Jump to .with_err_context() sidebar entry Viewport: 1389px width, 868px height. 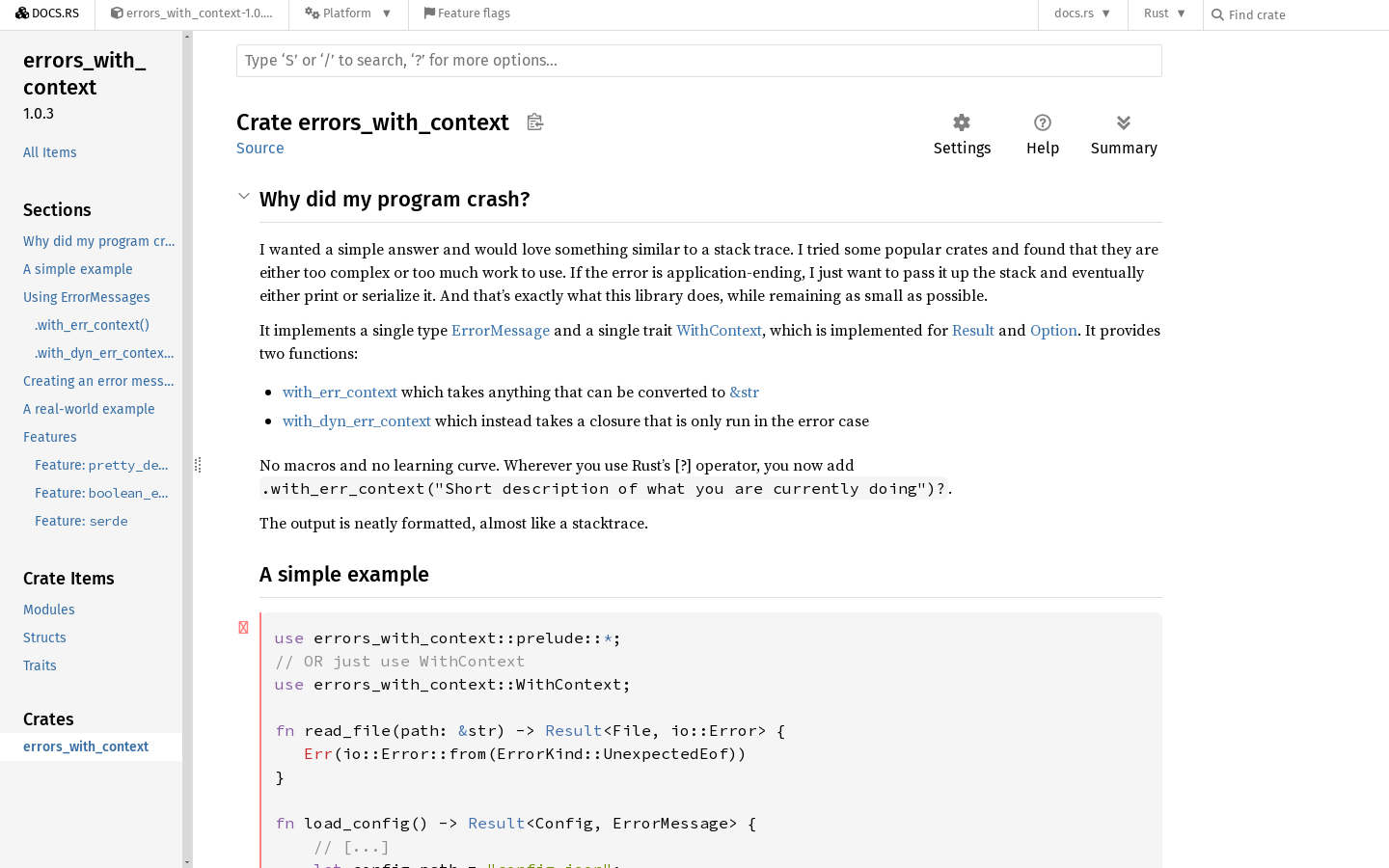click(x=92, y=325)
